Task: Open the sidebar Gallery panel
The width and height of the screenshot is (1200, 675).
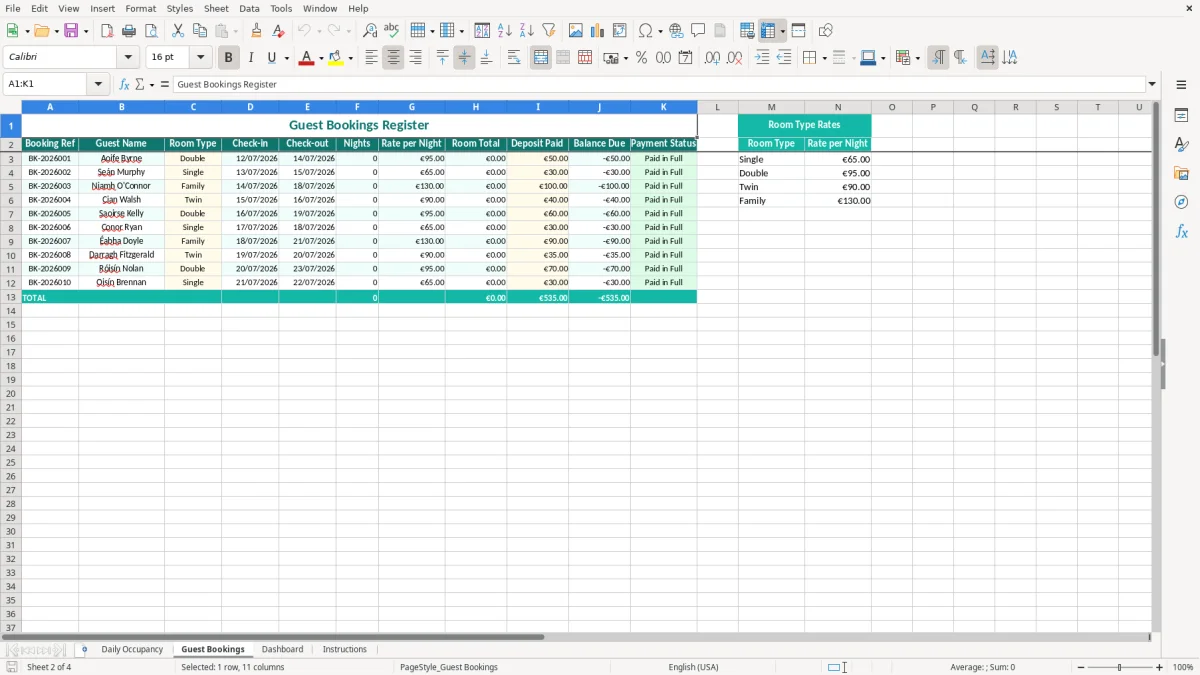Action: tap(1181, 173)
